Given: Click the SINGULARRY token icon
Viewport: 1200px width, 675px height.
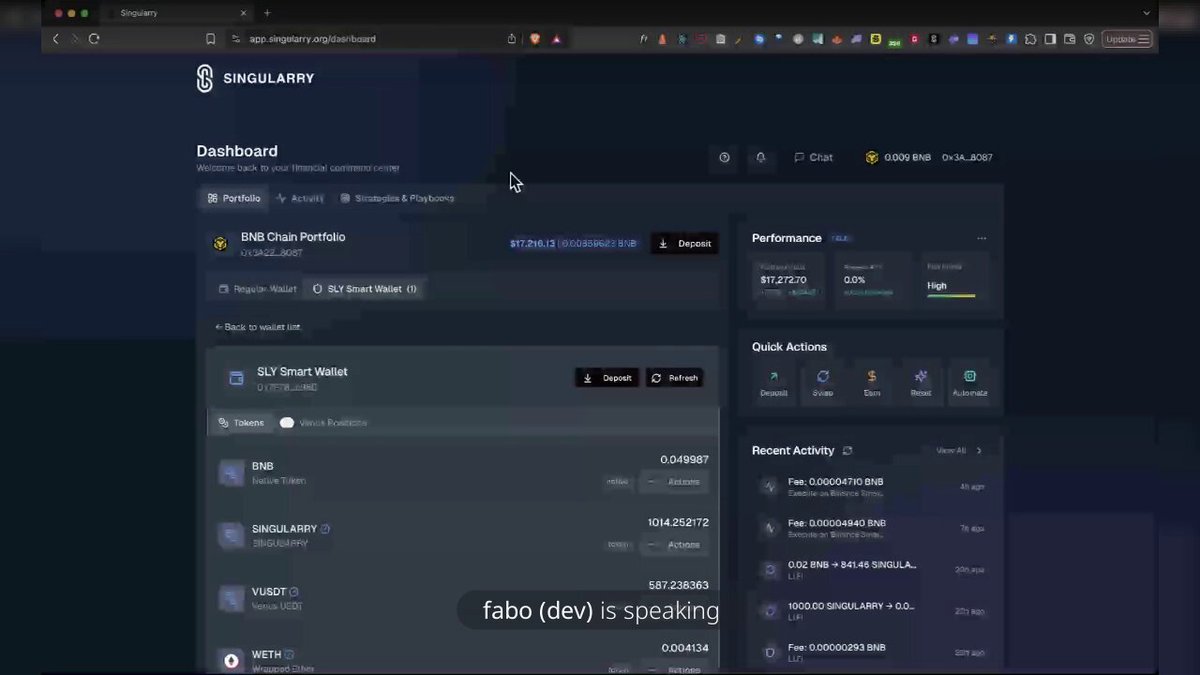Looking at the screenshot, I should (232, 536).
